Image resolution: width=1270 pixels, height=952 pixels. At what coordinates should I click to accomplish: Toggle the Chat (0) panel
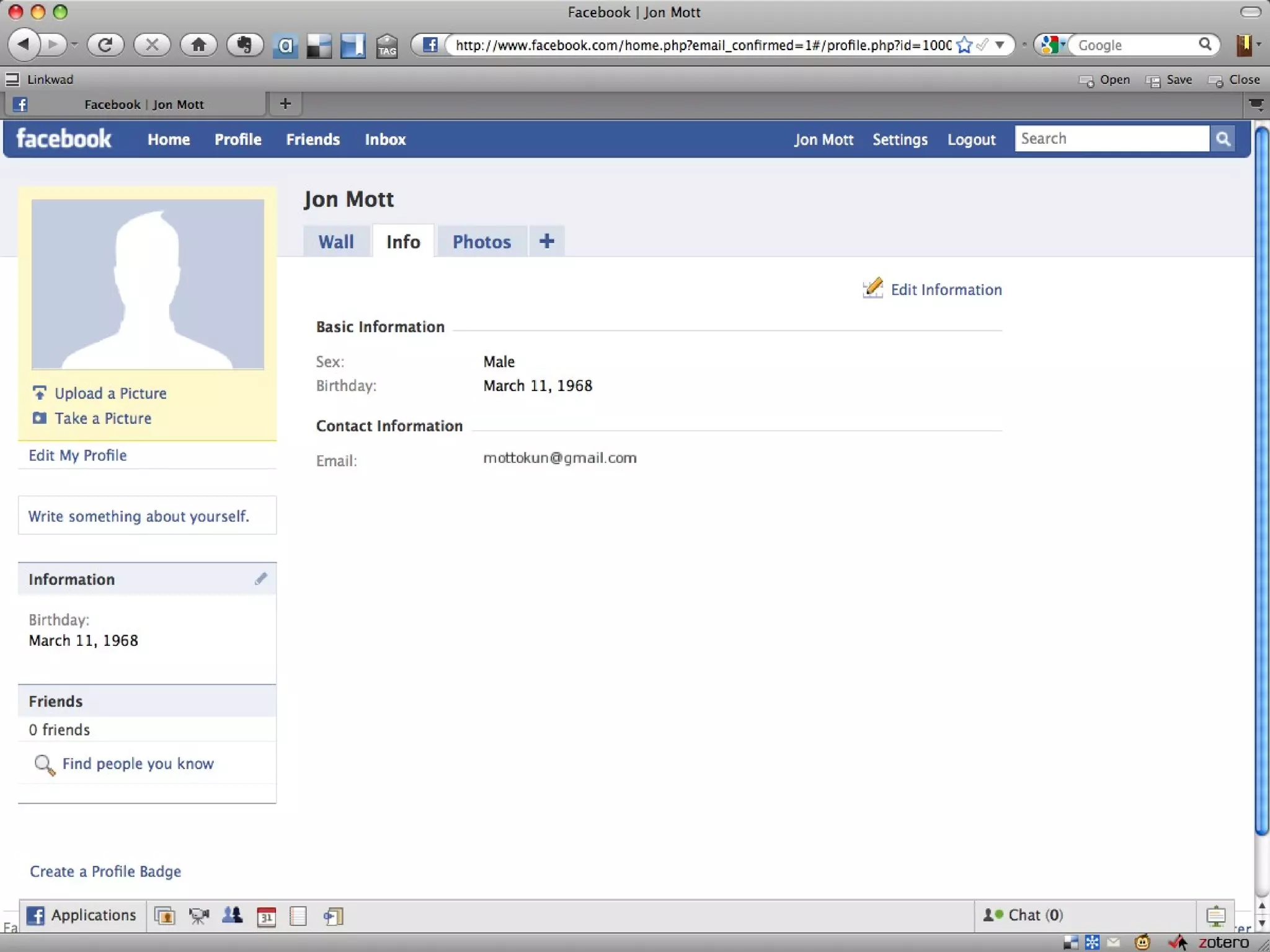click(x=1023, y=915)
